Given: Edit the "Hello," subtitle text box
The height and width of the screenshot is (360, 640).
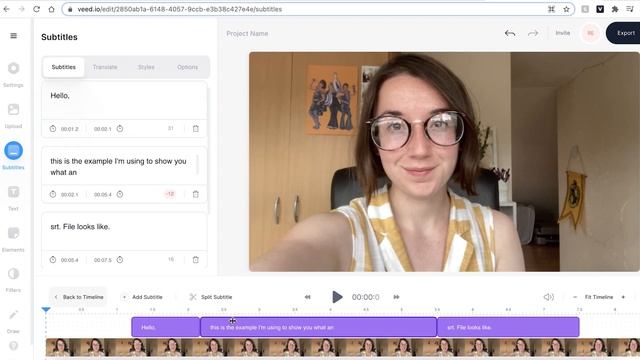Looking at the screenshot, I should pyautogui.click(x=124, y=100).
